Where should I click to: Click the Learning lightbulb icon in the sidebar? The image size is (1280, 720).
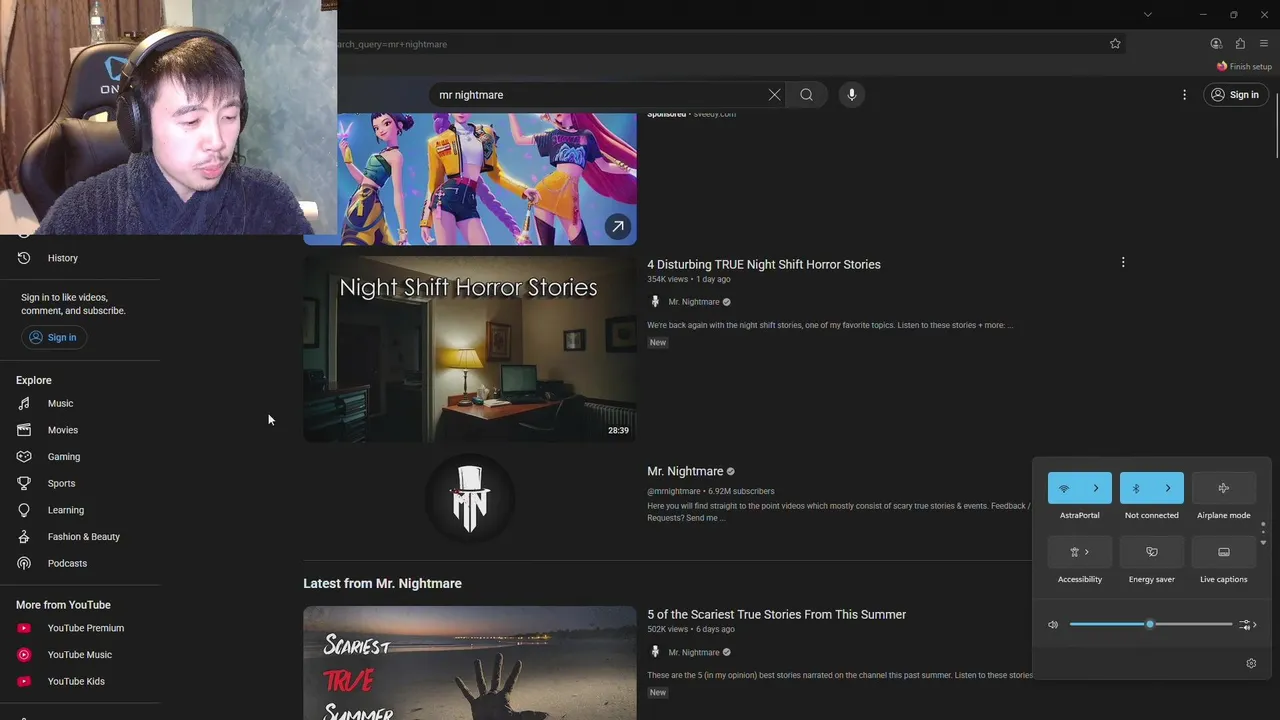[24, 510]
